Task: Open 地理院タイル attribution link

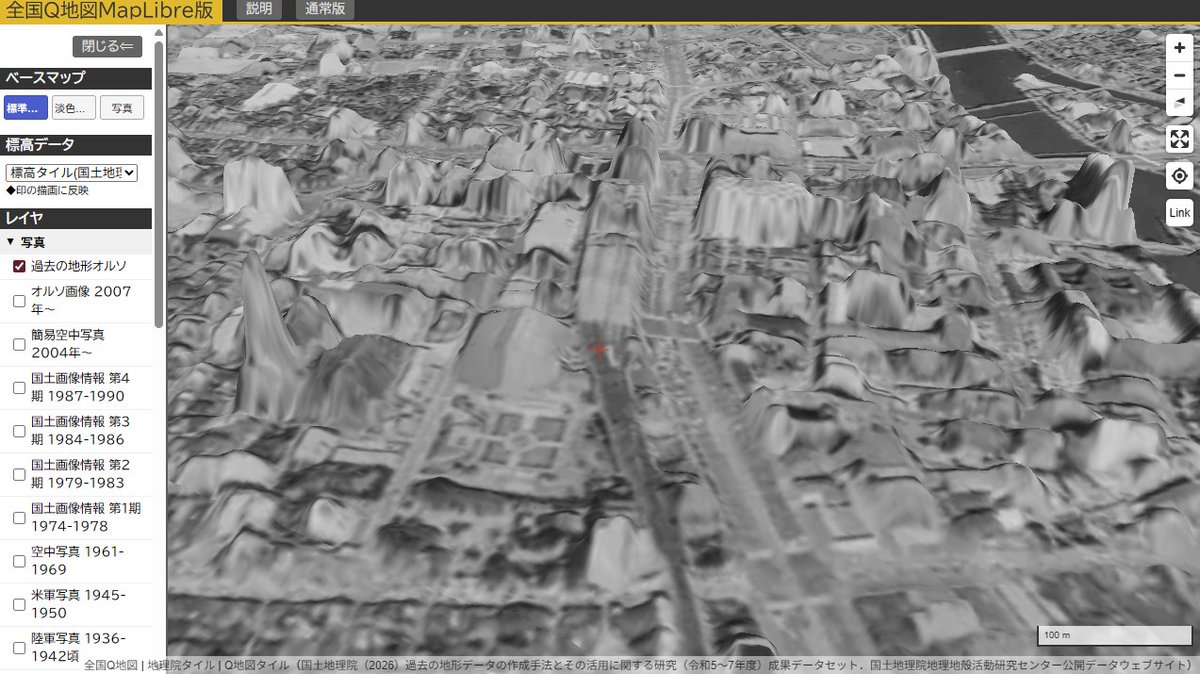Action: point(180,664)
